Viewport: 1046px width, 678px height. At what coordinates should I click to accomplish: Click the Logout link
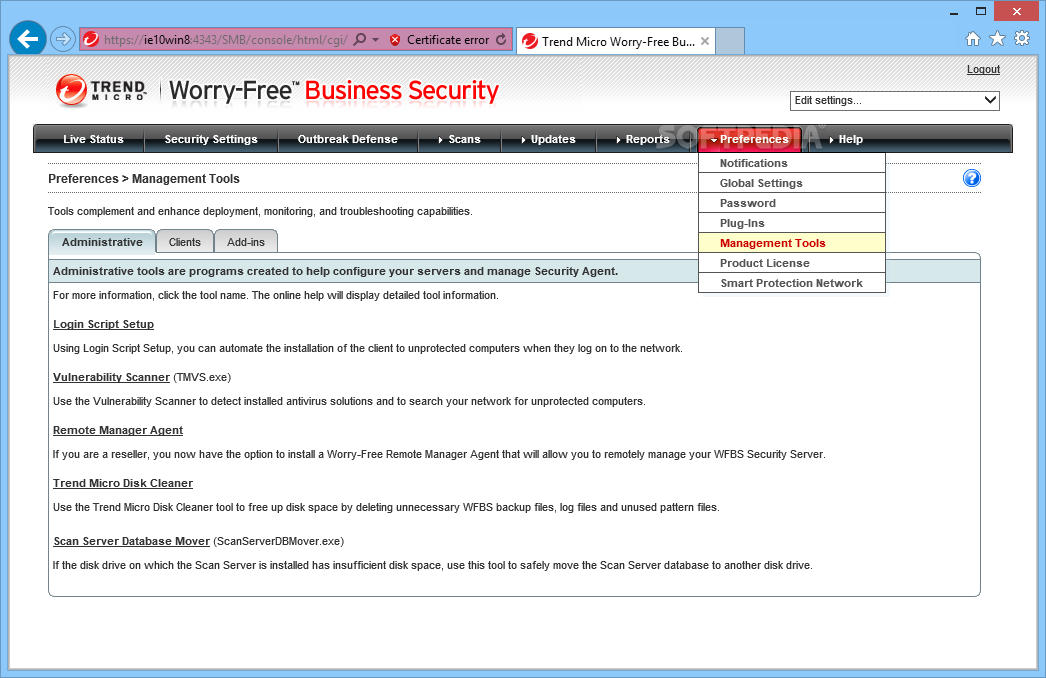[983, 69]
